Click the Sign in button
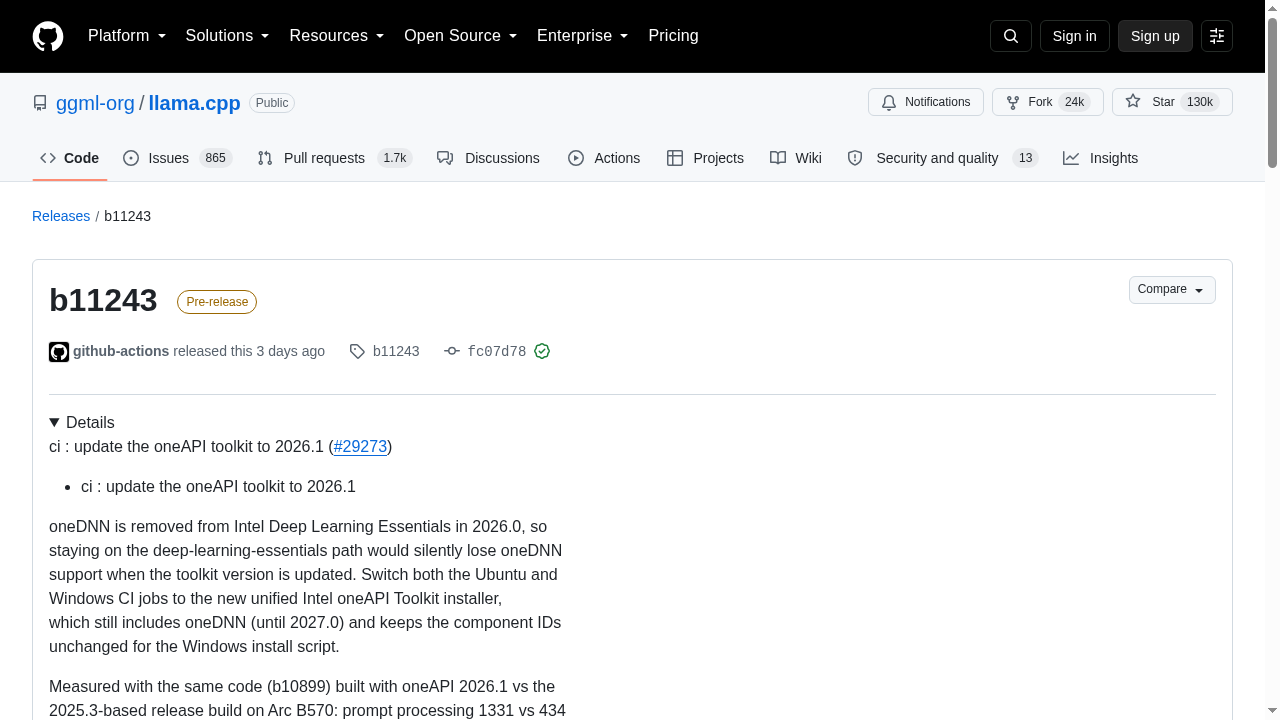1280x720 pixels. click(1075, 36)
